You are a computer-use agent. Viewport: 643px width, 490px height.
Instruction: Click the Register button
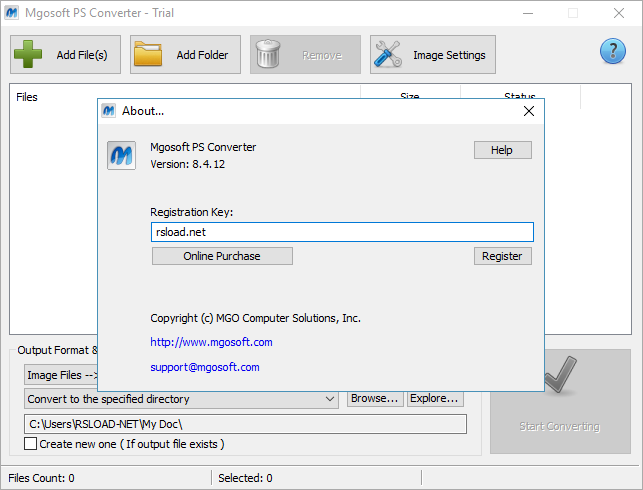click(x=502, y=256)
